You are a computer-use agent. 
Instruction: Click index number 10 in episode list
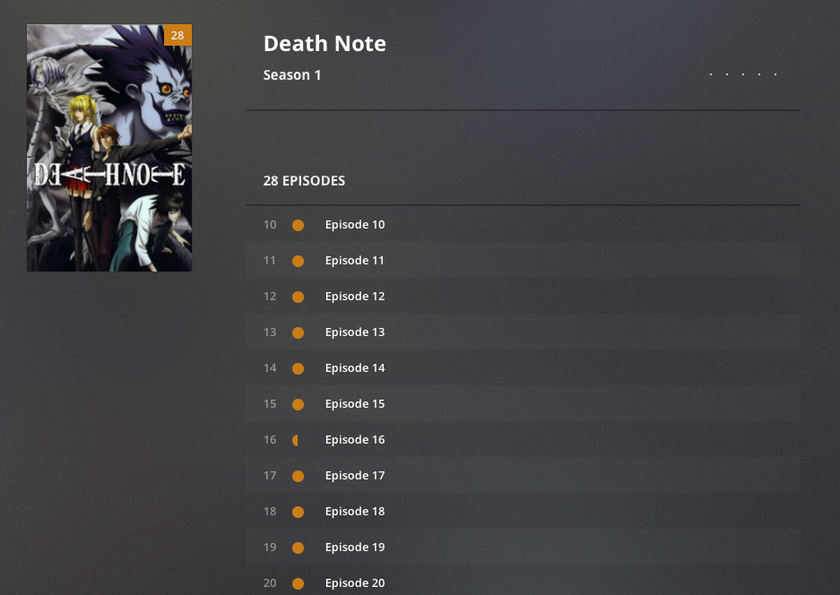[269, 225]
